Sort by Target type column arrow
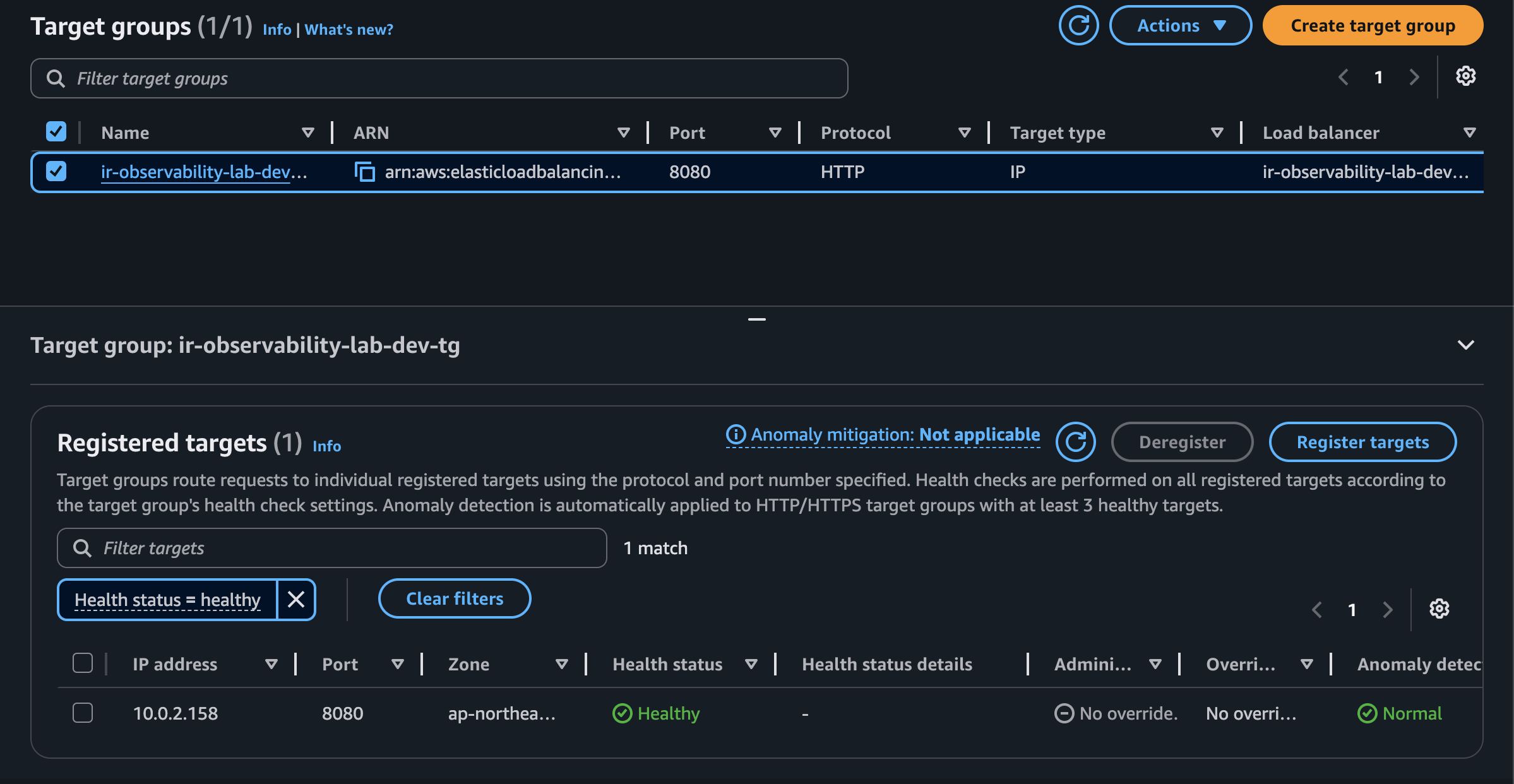This screenshot has width=1514, height=784. point(1217,133)
